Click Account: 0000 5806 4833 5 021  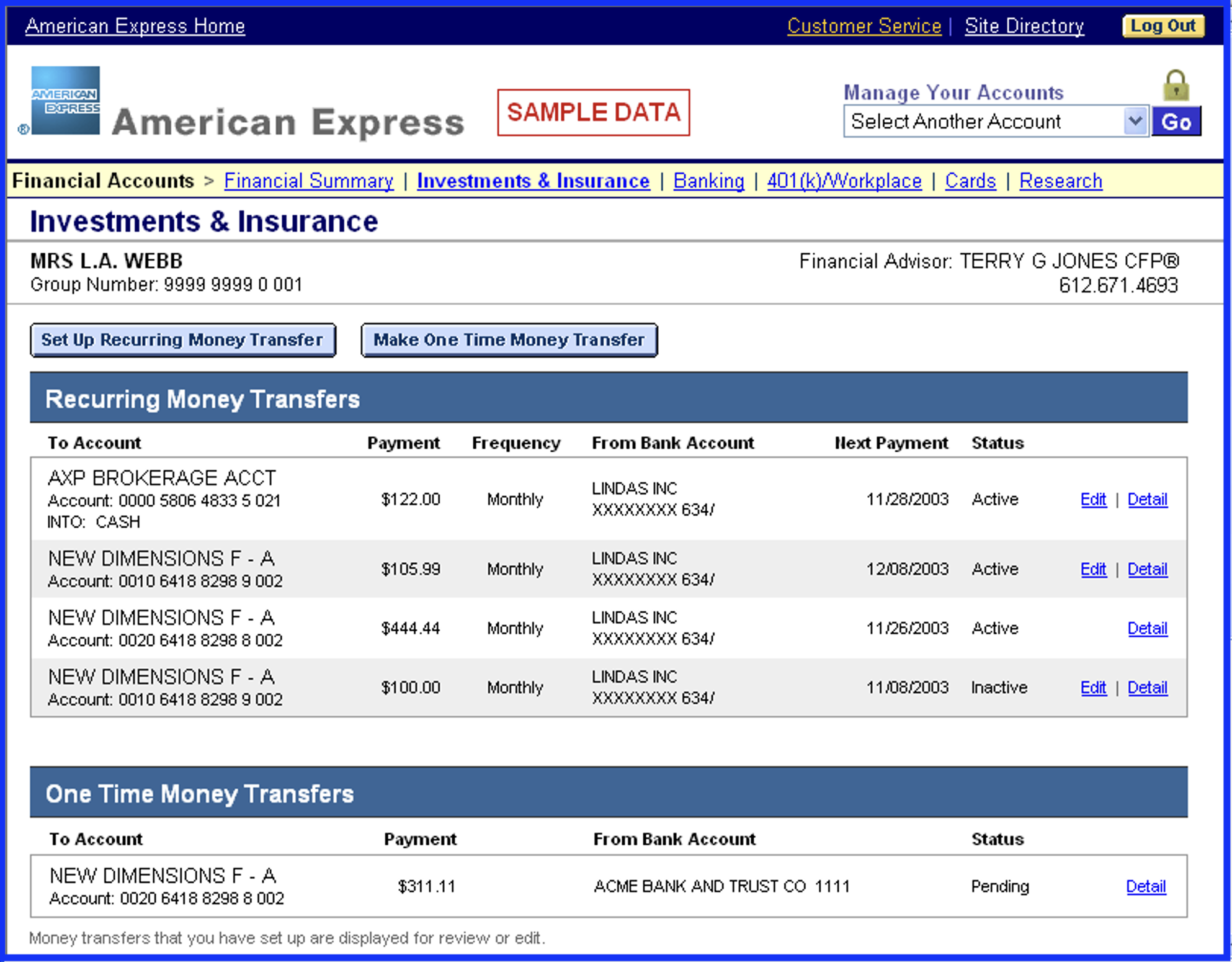[164, 501]
